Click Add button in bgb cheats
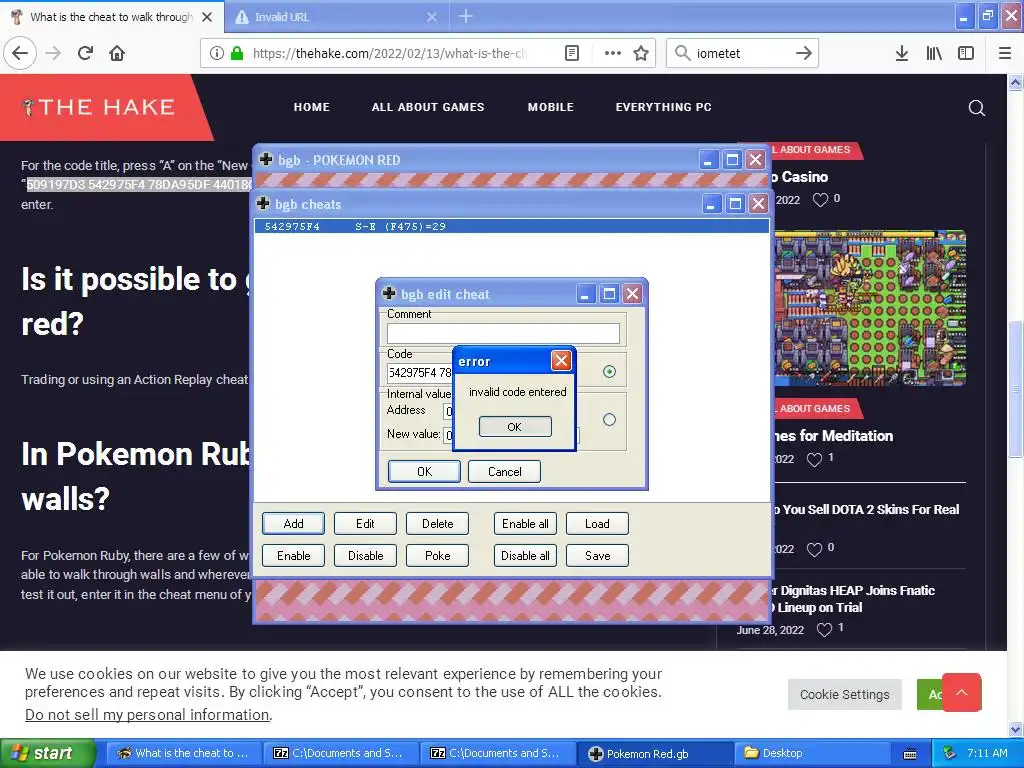 [293, 524]
